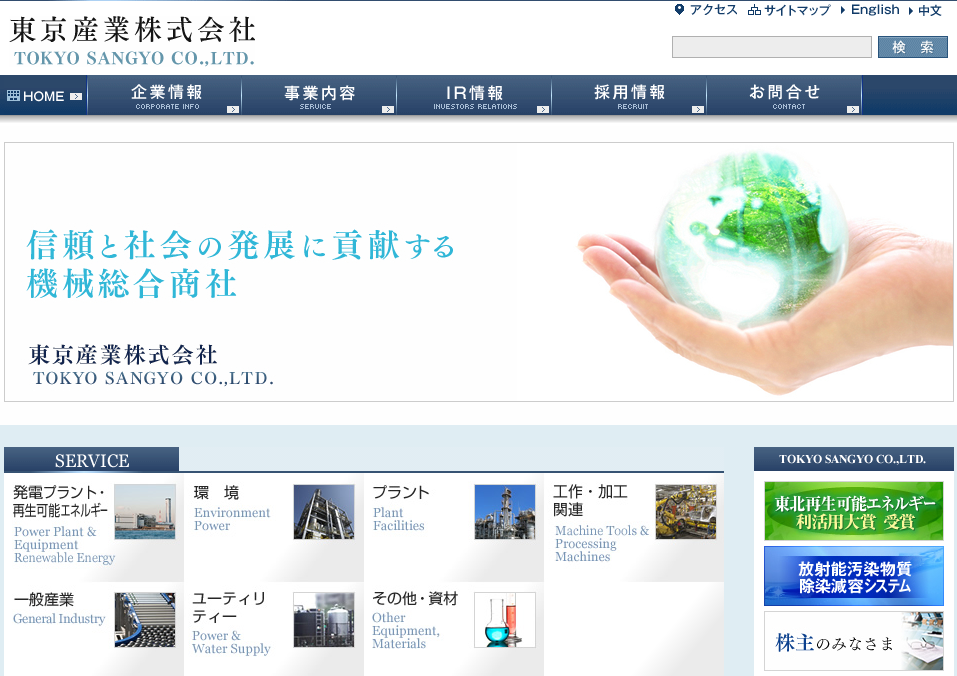Click the アクセス link
This screenshot has width=957, height=676.
tap(713, 10)
